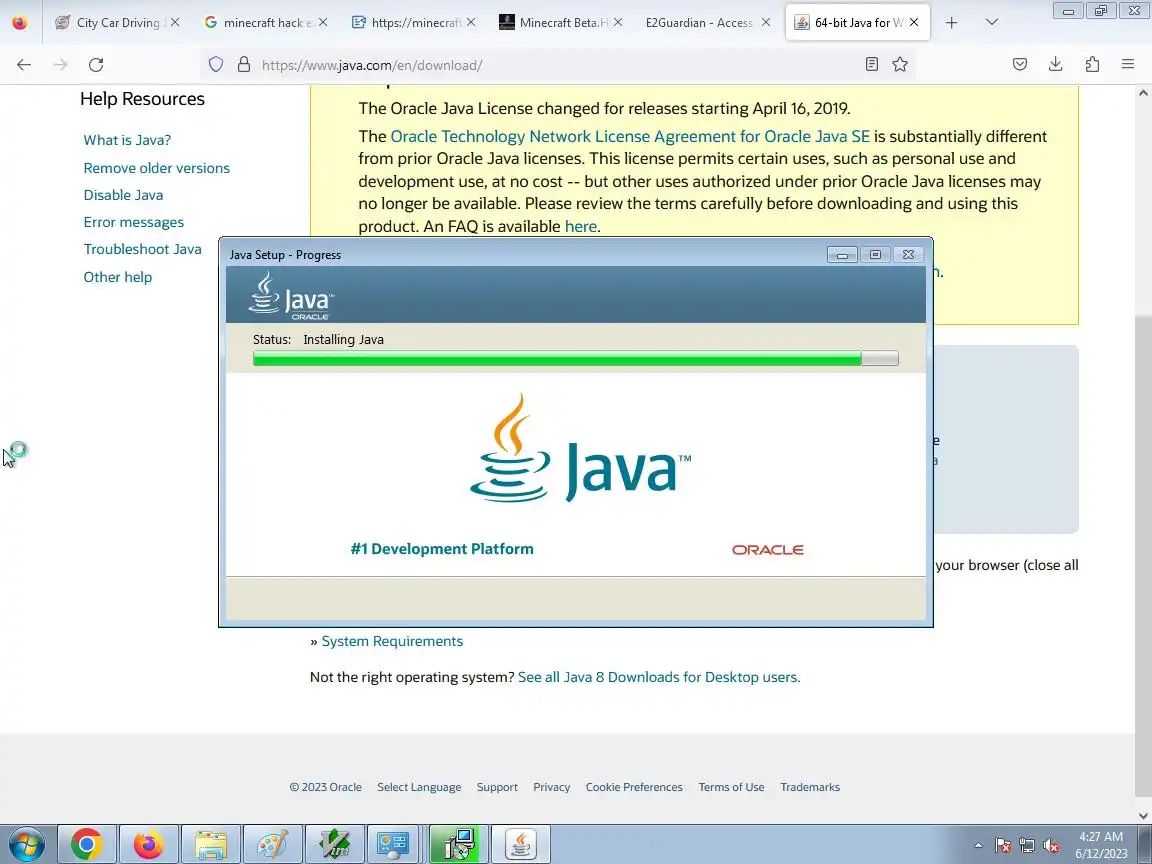Open Paint from the taskbar
The image size is (1152, 864).
coord(272,844)
